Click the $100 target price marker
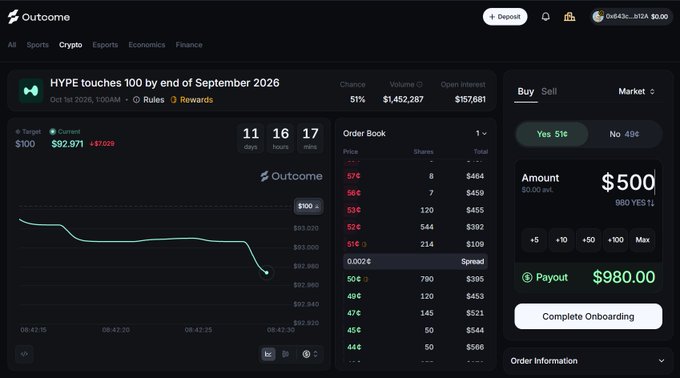 point(308,206)
